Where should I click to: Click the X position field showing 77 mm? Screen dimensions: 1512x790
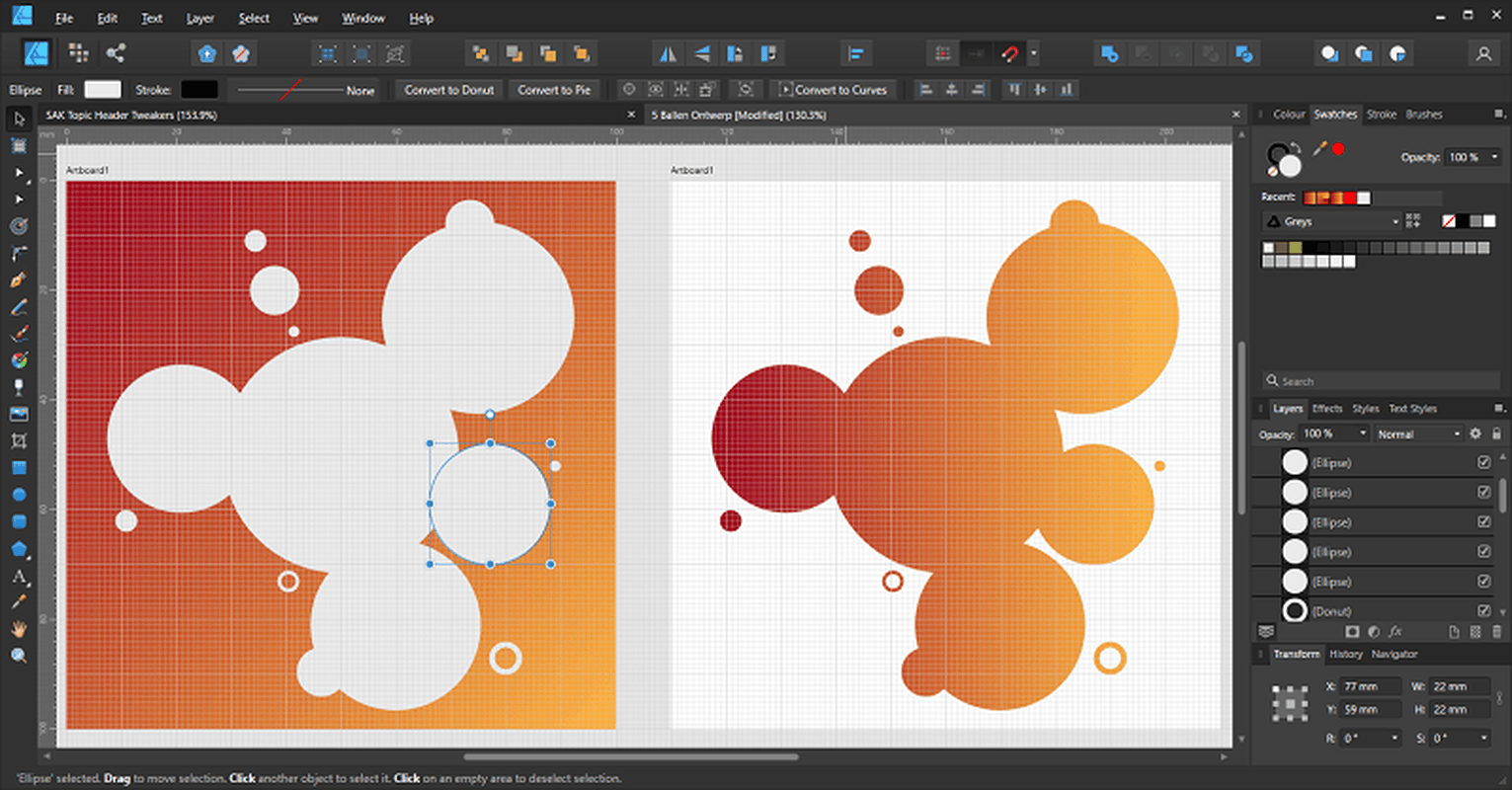pyautogui.click(x=1371, y=686)
